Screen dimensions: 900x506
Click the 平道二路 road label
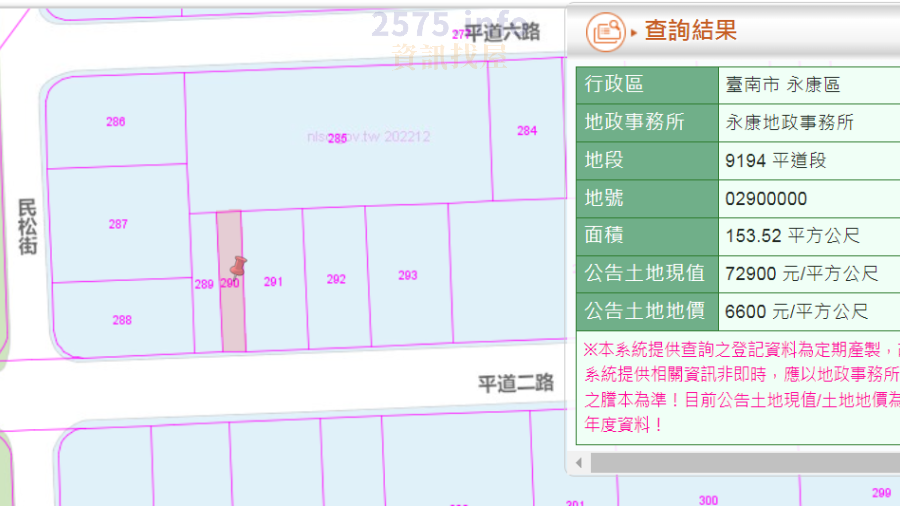click(516, 383)
